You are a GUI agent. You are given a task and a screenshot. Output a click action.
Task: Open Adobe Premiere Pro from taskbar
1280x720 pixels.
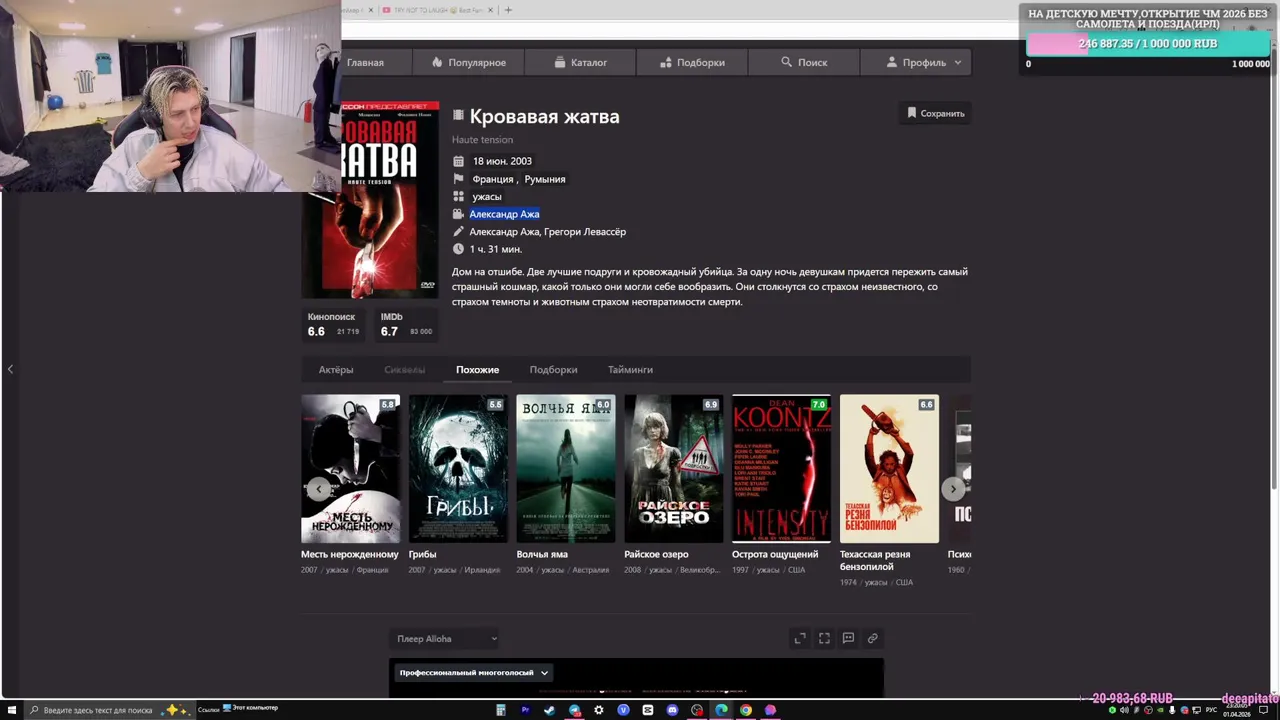pyautogui.click(x=525, y=710)
